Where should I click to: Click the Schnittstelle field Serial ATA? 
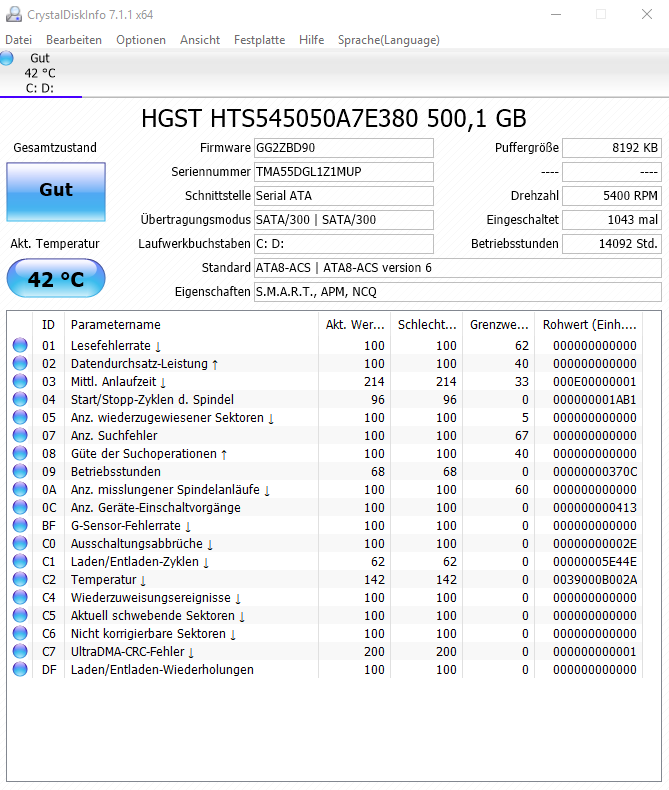point(344,195)
